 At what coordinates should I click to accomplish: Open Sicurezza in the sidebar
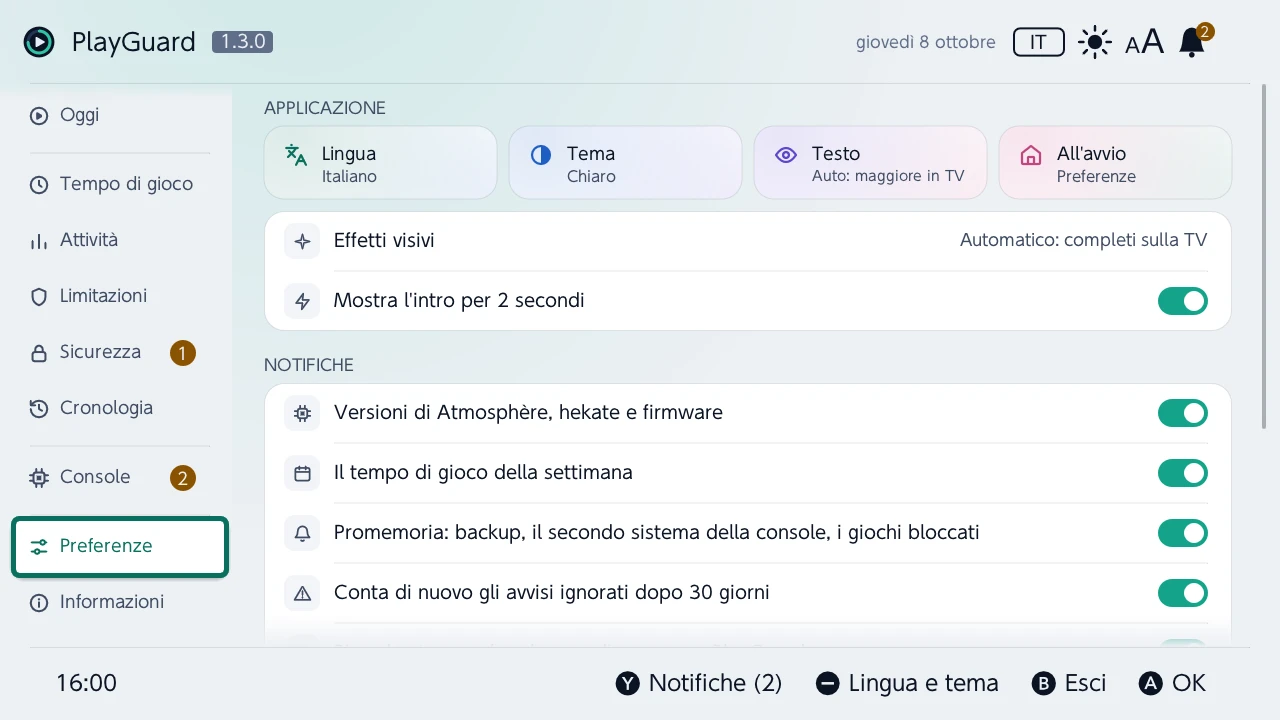tap(120, 352)
